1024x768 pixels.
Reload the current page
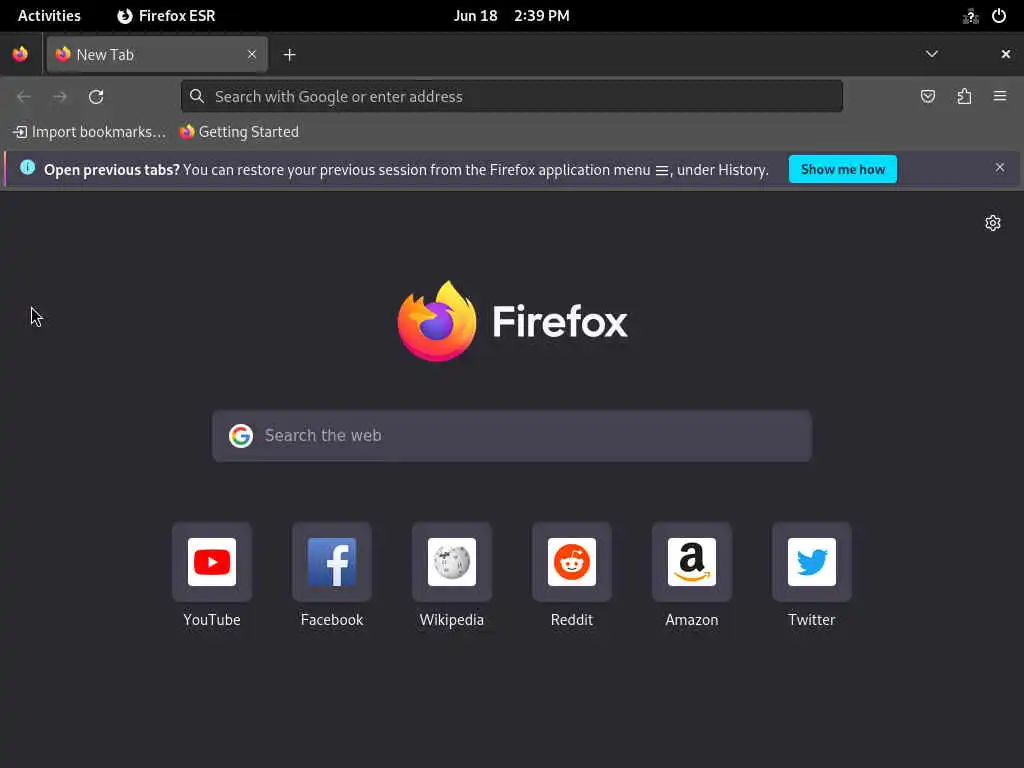[96, 97]
